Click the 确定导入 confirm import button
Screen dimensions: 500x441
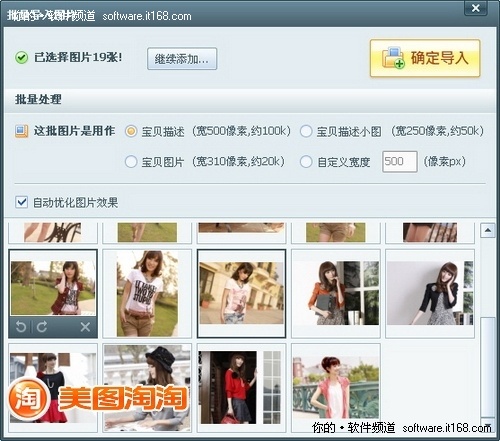425,58
